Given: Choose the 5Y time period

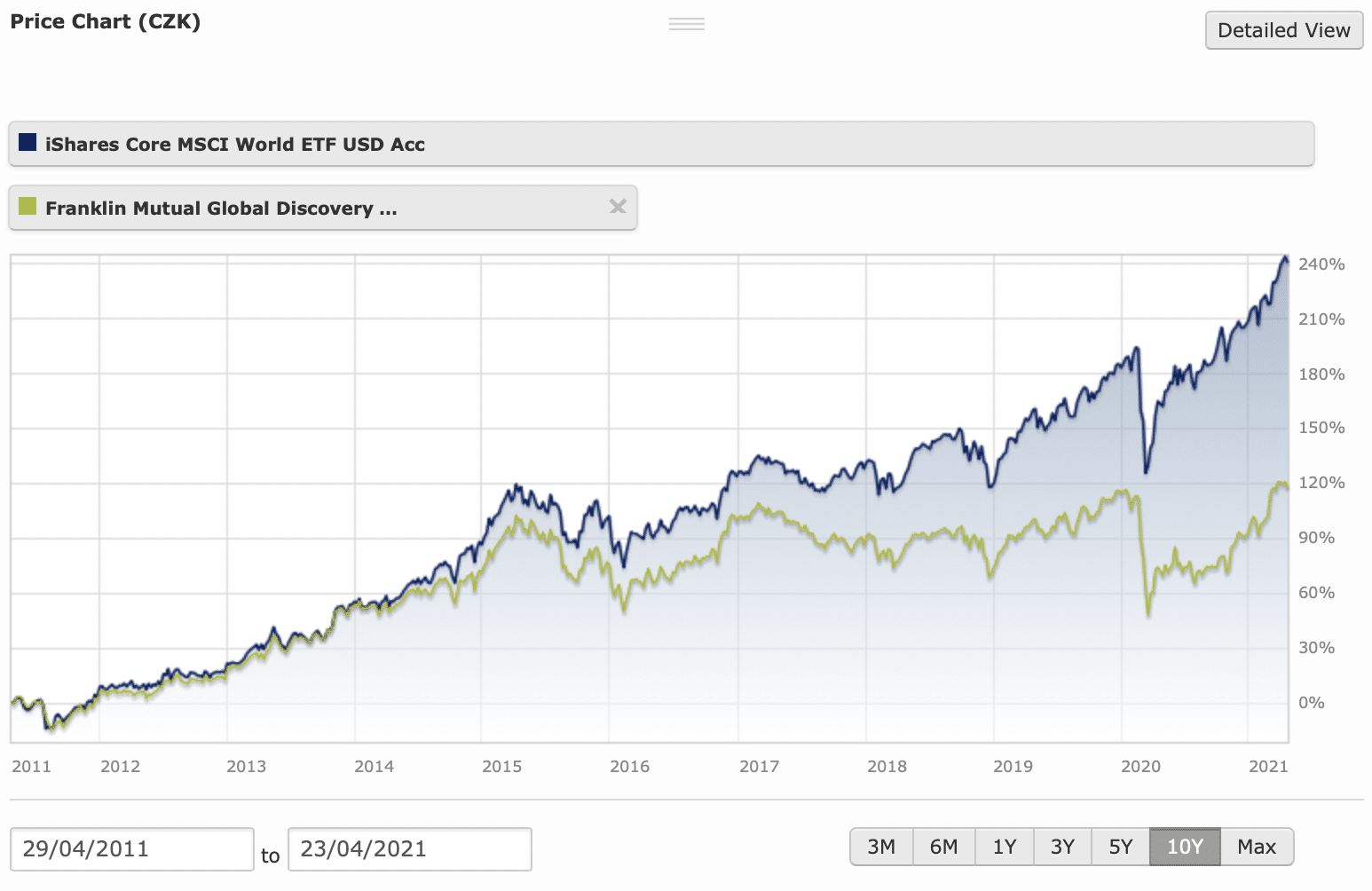Looking at the screenshot, I should (x=1121, y=847).
